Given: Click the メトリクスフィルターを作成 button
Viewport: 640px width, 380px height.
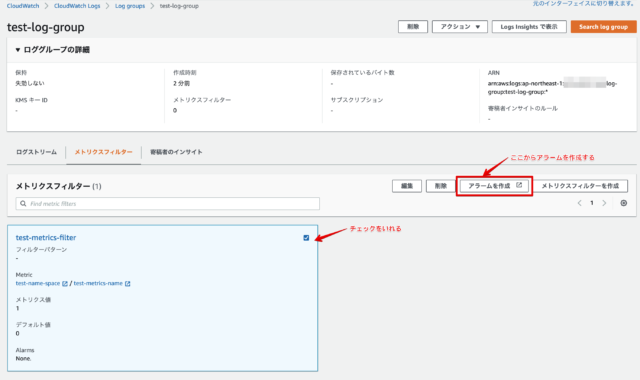Looking at the screenshot, I should (x=580, y=186).
